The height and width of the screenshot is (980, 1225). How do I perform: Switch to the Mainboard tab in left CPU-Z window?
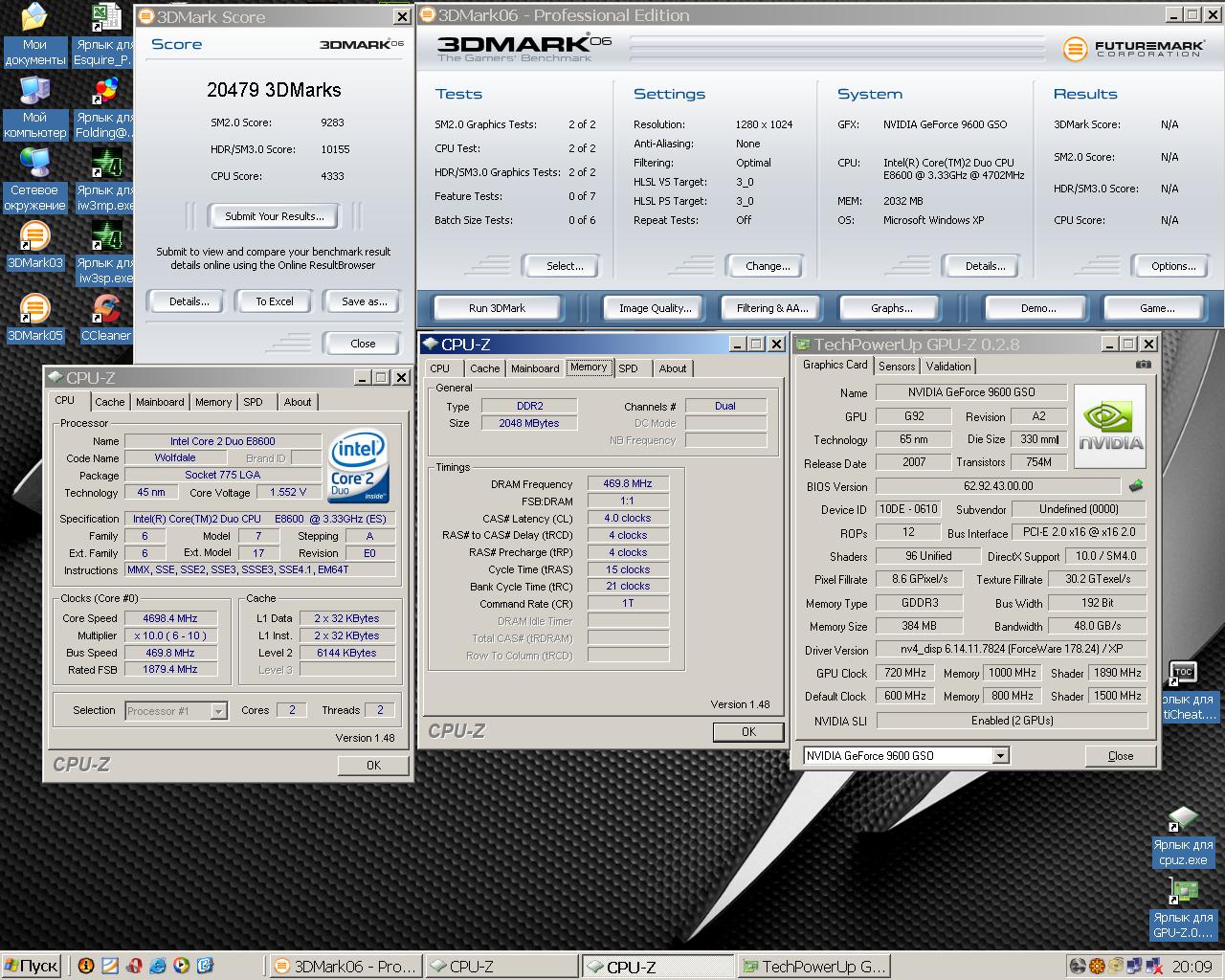(160, 402)
